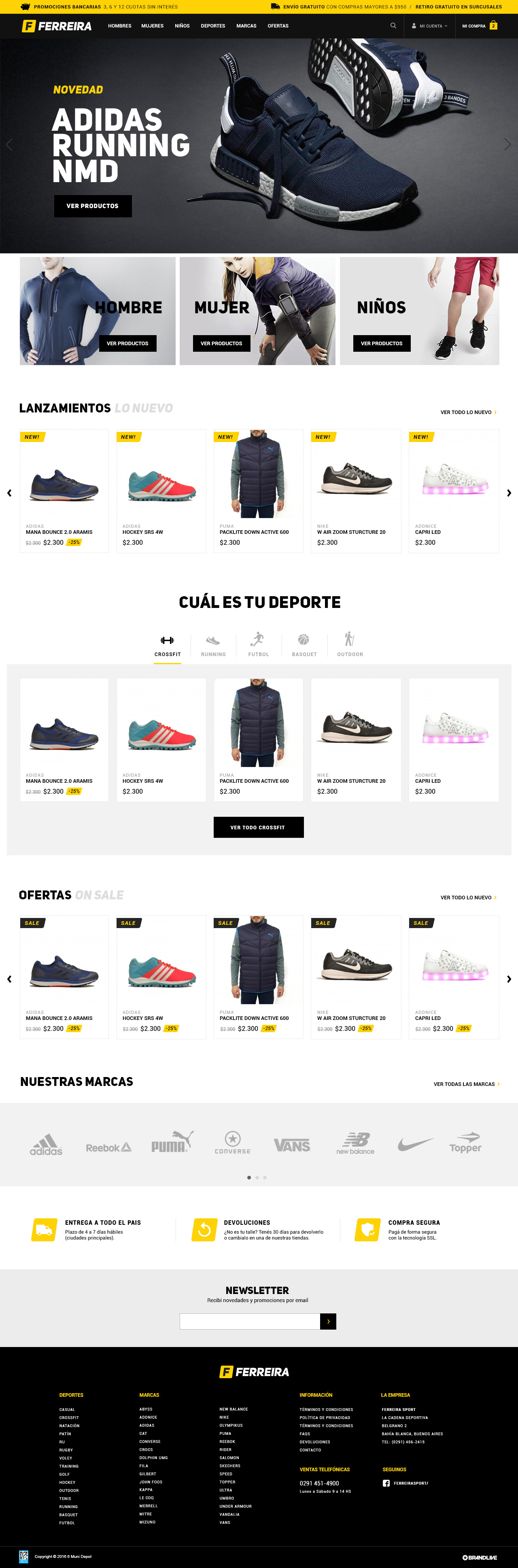Click the newsletter email input field
Image resolution: width=518 pixels, height=1568 pixels.
[250, 1322]
